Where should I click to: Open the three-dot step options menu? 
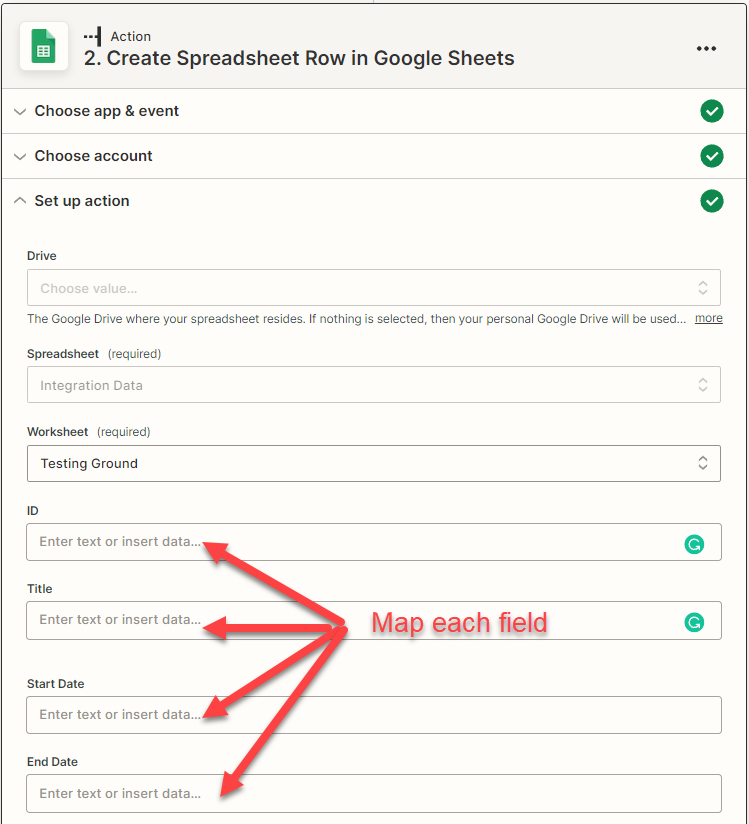[706, 48]
